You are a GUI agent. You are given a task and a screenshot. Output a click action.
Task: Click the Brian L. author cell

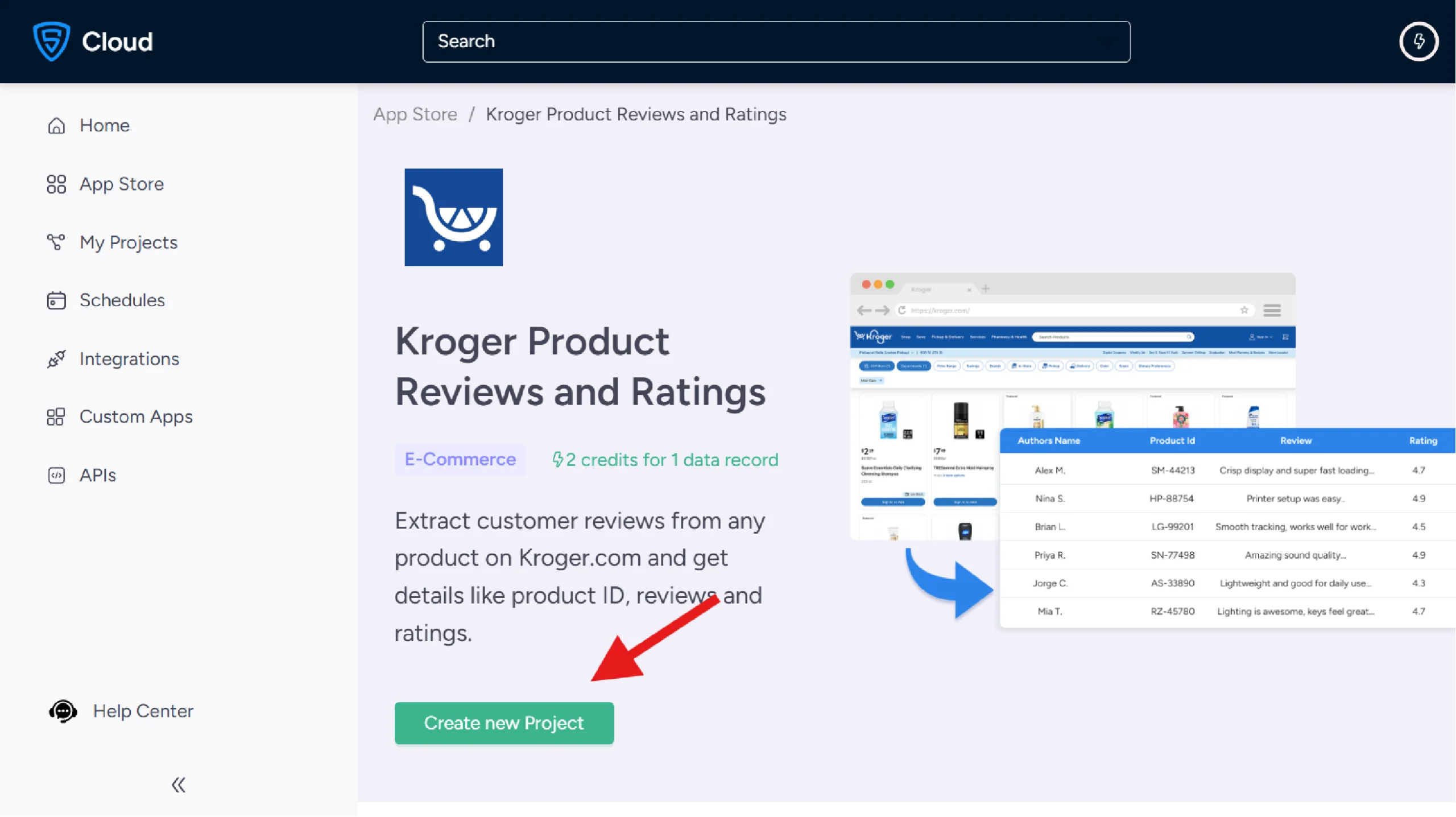pyautogui.click(x=1049, y=527)
